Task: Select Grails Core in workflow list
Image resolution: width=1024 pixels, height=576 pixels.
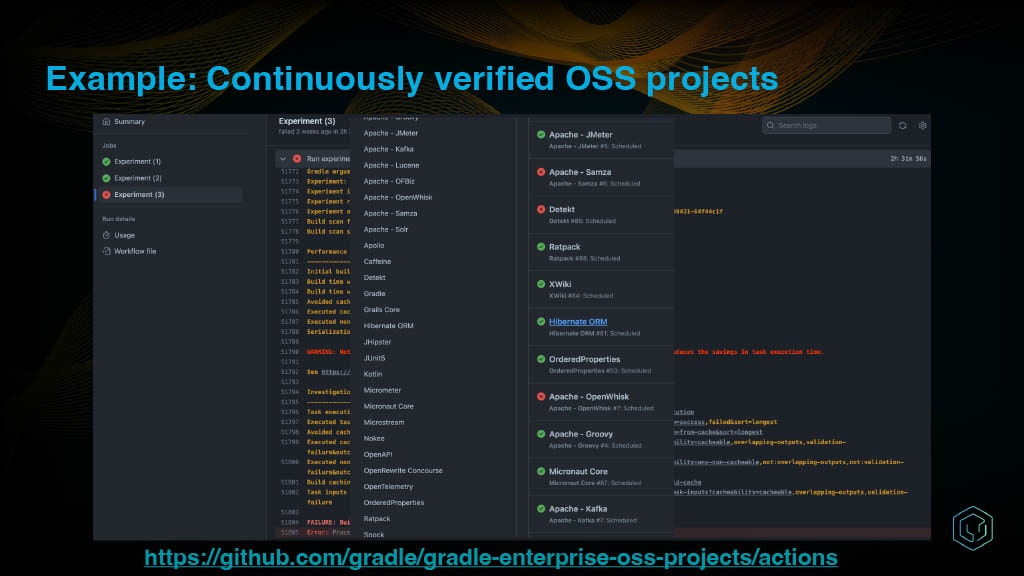Action: click(x=381, y=310)
